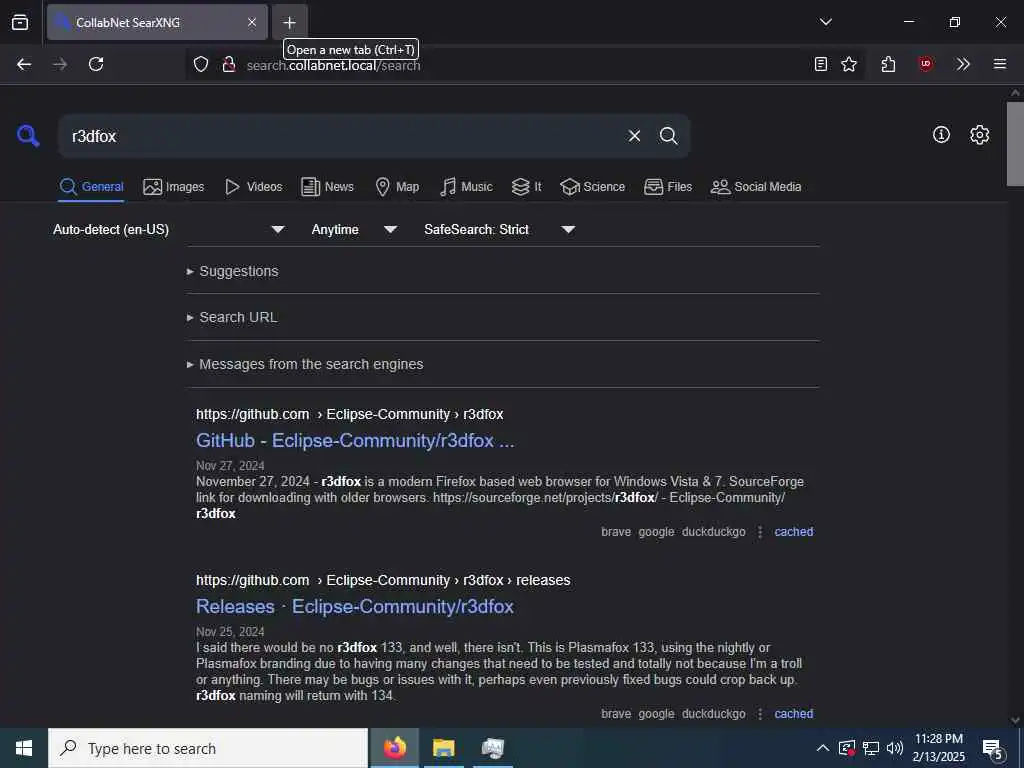This screenshot has width=1024, height=768.
Task: Open the volume control tray icon
Action: [895, 748]
